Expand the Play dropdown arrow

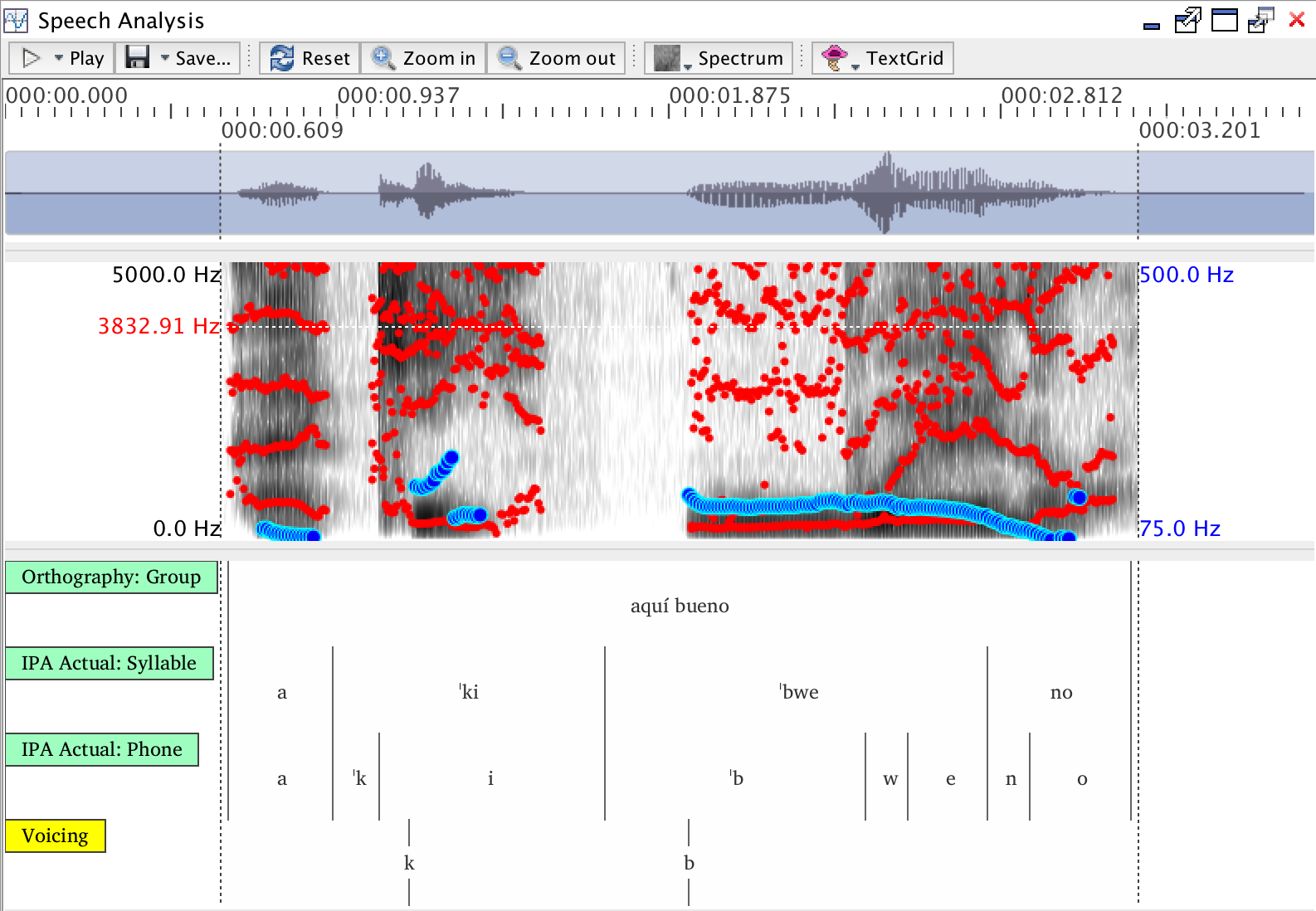point(59,58)
